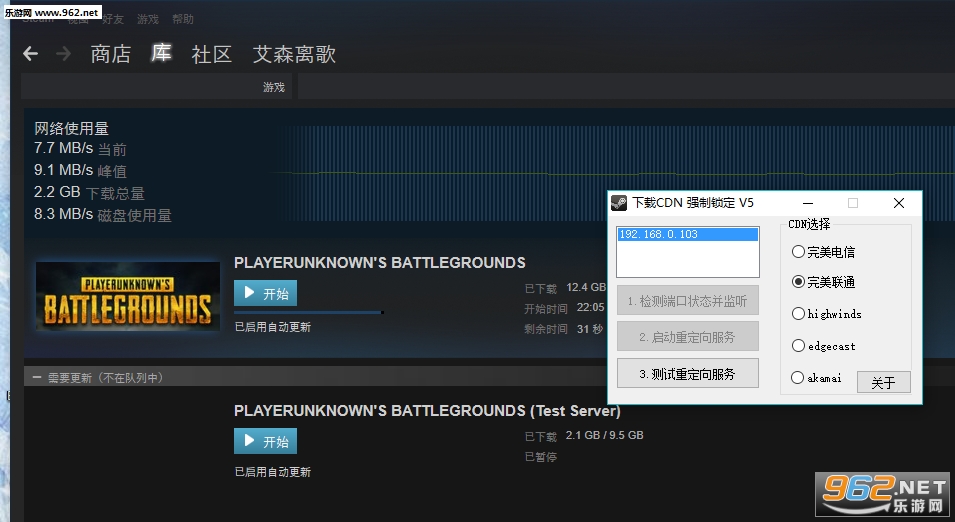Open the 社区 community tab
This screenshot has height=522, width=955.
pyautogui.click(x=211, y=54)
